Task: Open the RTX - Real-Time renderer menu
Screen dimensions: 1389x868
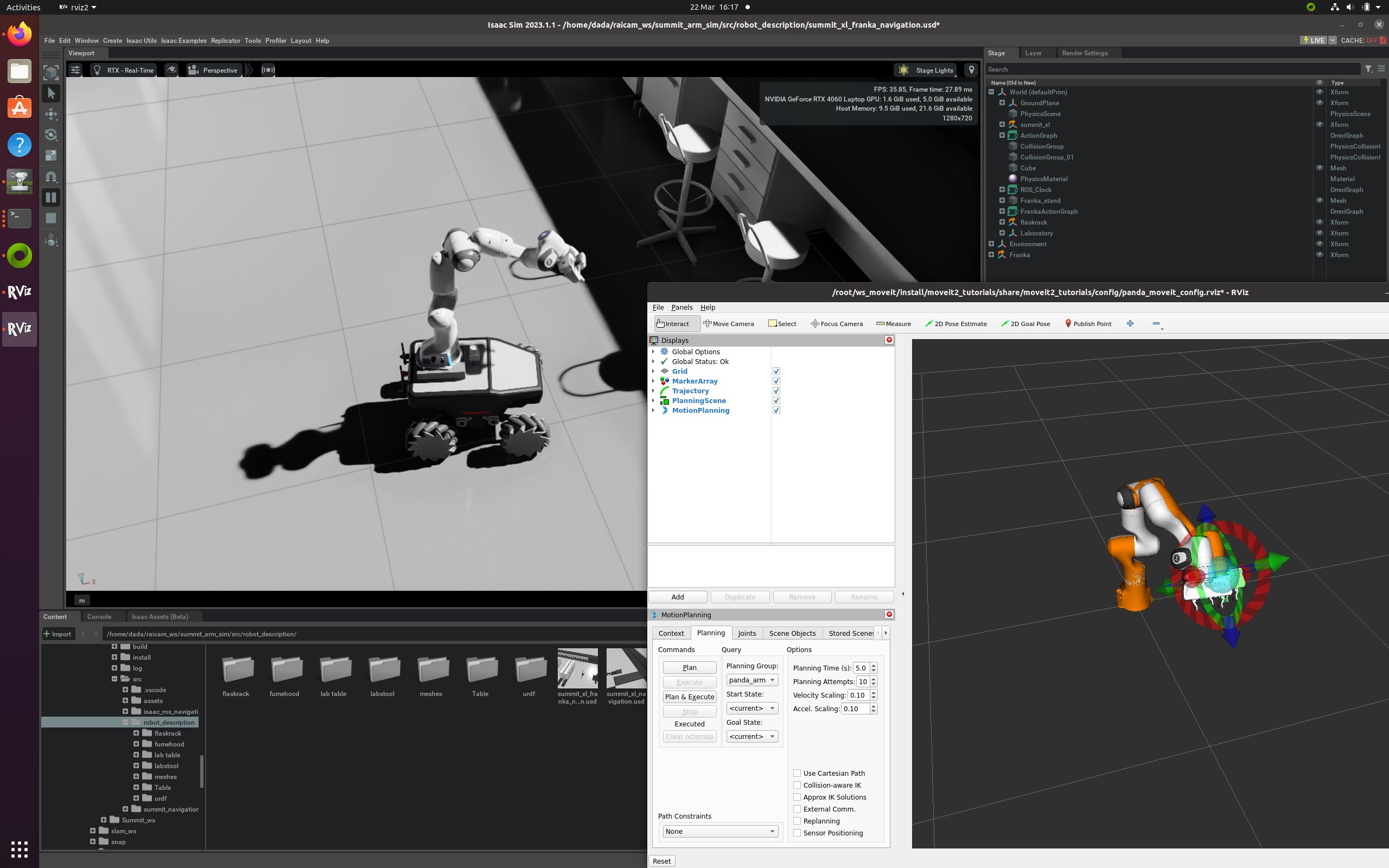Action: click(x=124, y=70)
